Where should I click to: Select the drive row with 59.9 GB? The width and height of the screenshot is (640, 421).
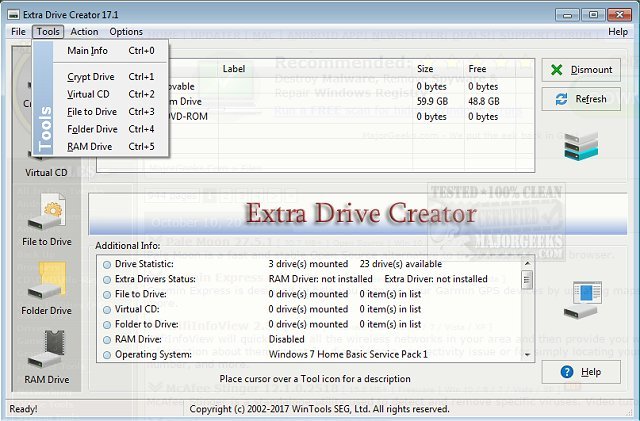point(315,101)
